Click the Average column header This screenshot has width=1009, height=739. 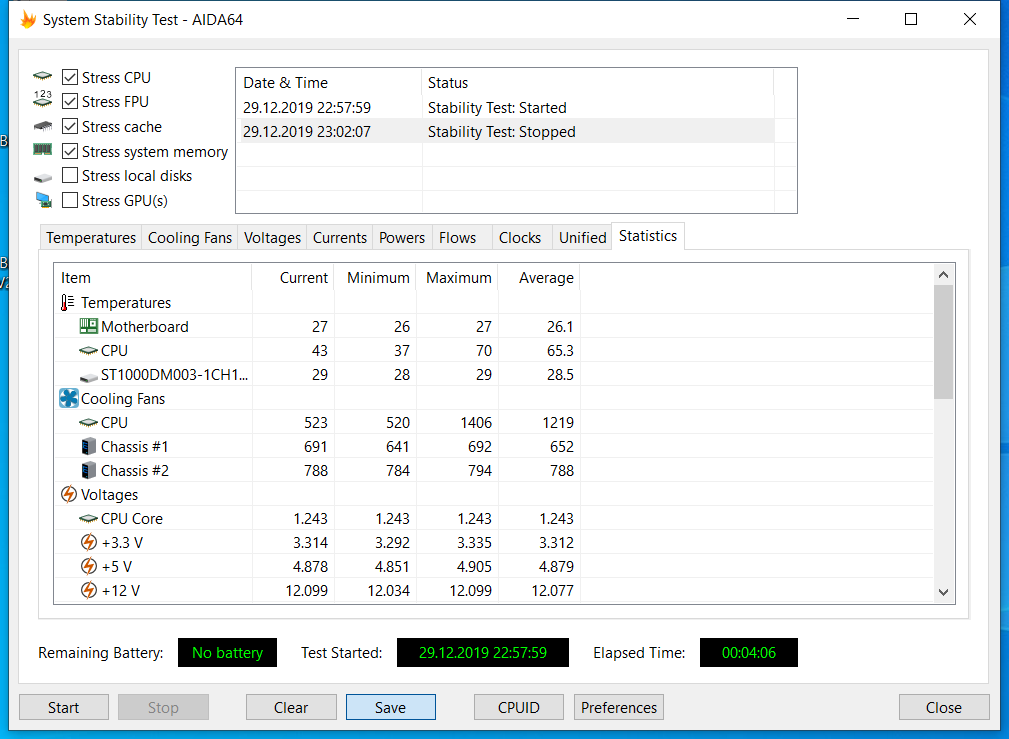click(539, 277)
